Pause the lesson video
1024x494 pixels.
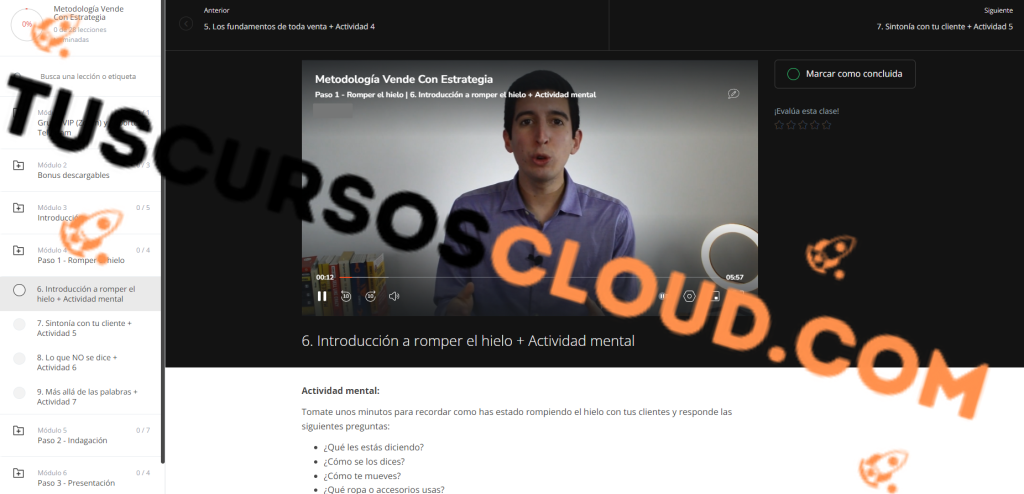pos(322,296)
